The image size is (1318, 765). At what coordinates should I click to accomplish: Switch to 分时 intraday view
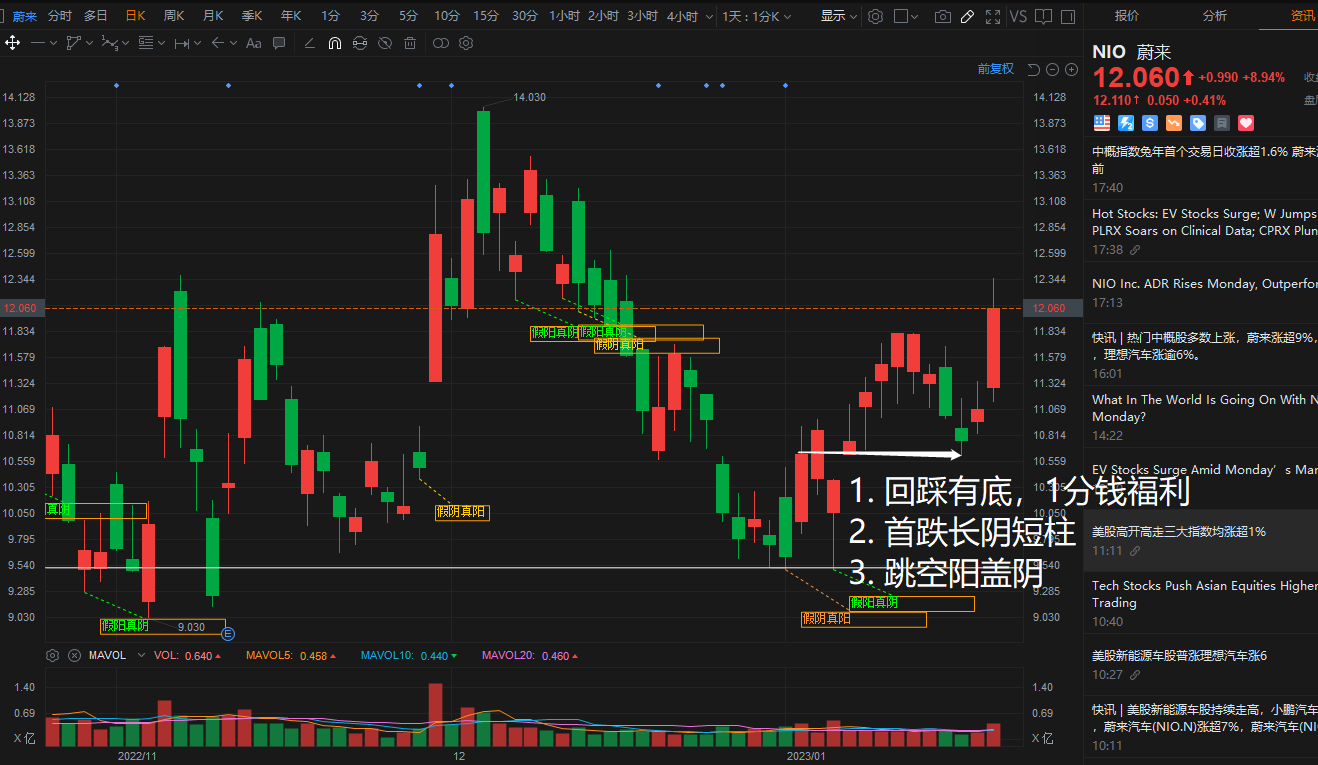tap(60, 16)
